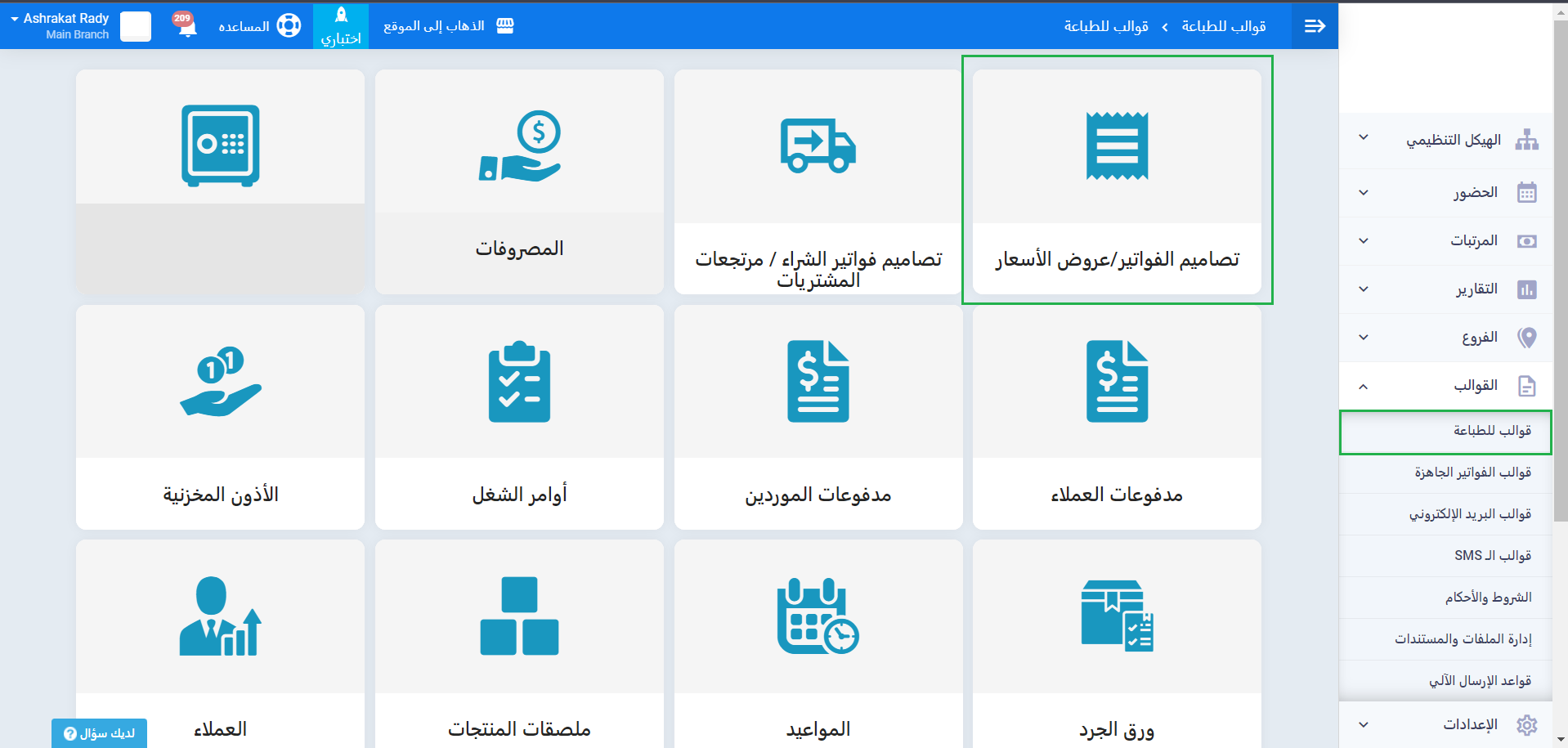The height and width of the screenshot is (748, 1568).
Task: Open the expenses hand-with-dollar icon
Action: coord(519,146)
